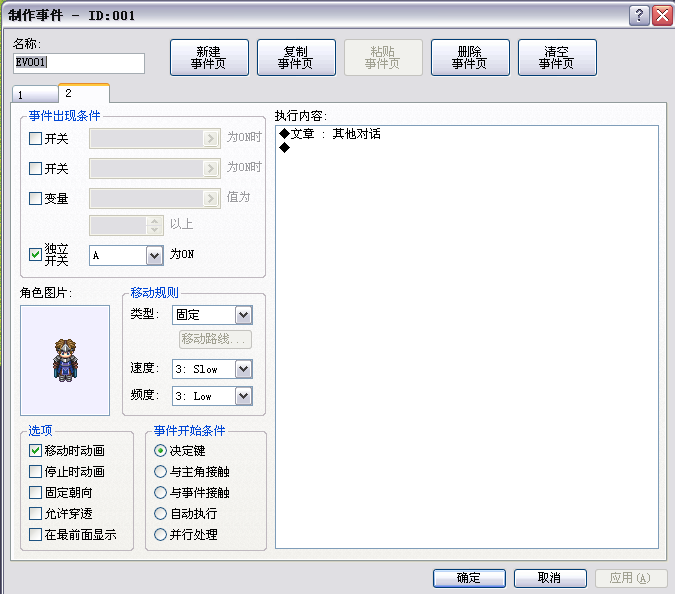Uncheck the 移动时动画 option

(35, 451)
